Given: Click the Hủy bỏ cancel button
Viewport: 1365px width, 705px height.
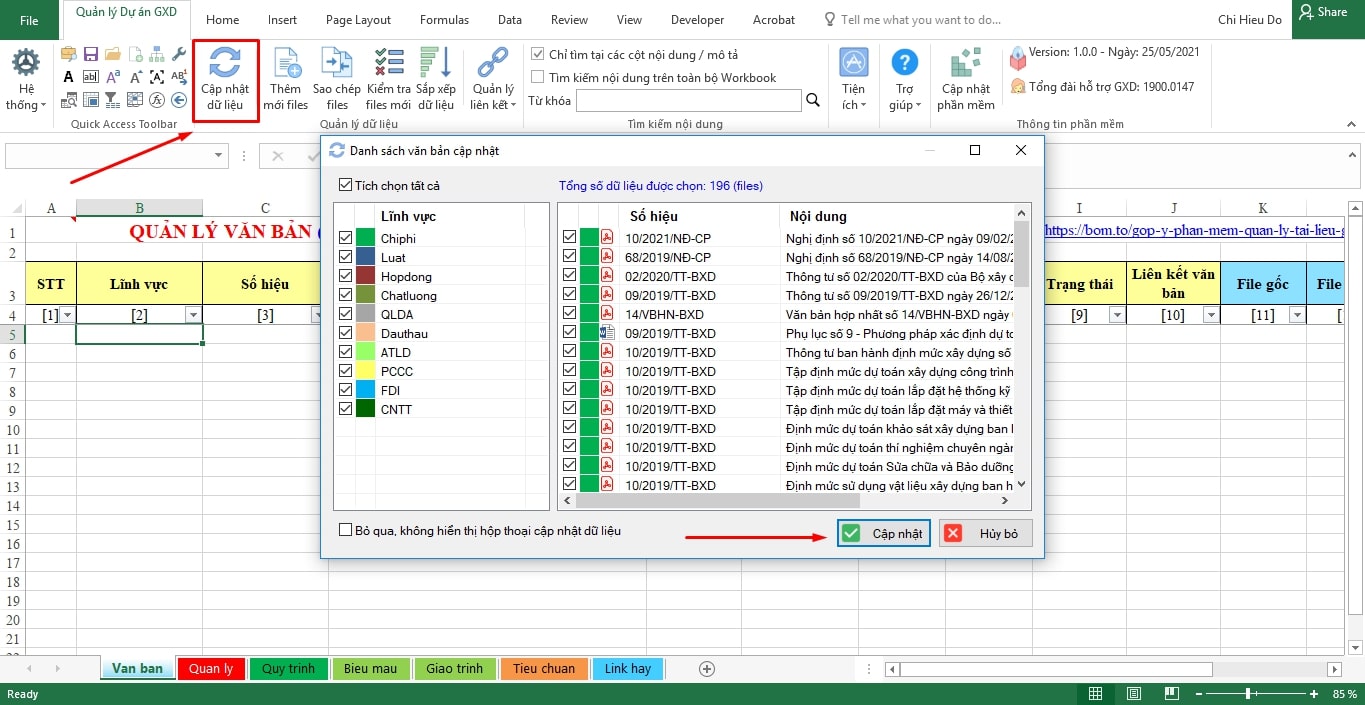Looking at the screenshot, I should (x=985, y=533).
